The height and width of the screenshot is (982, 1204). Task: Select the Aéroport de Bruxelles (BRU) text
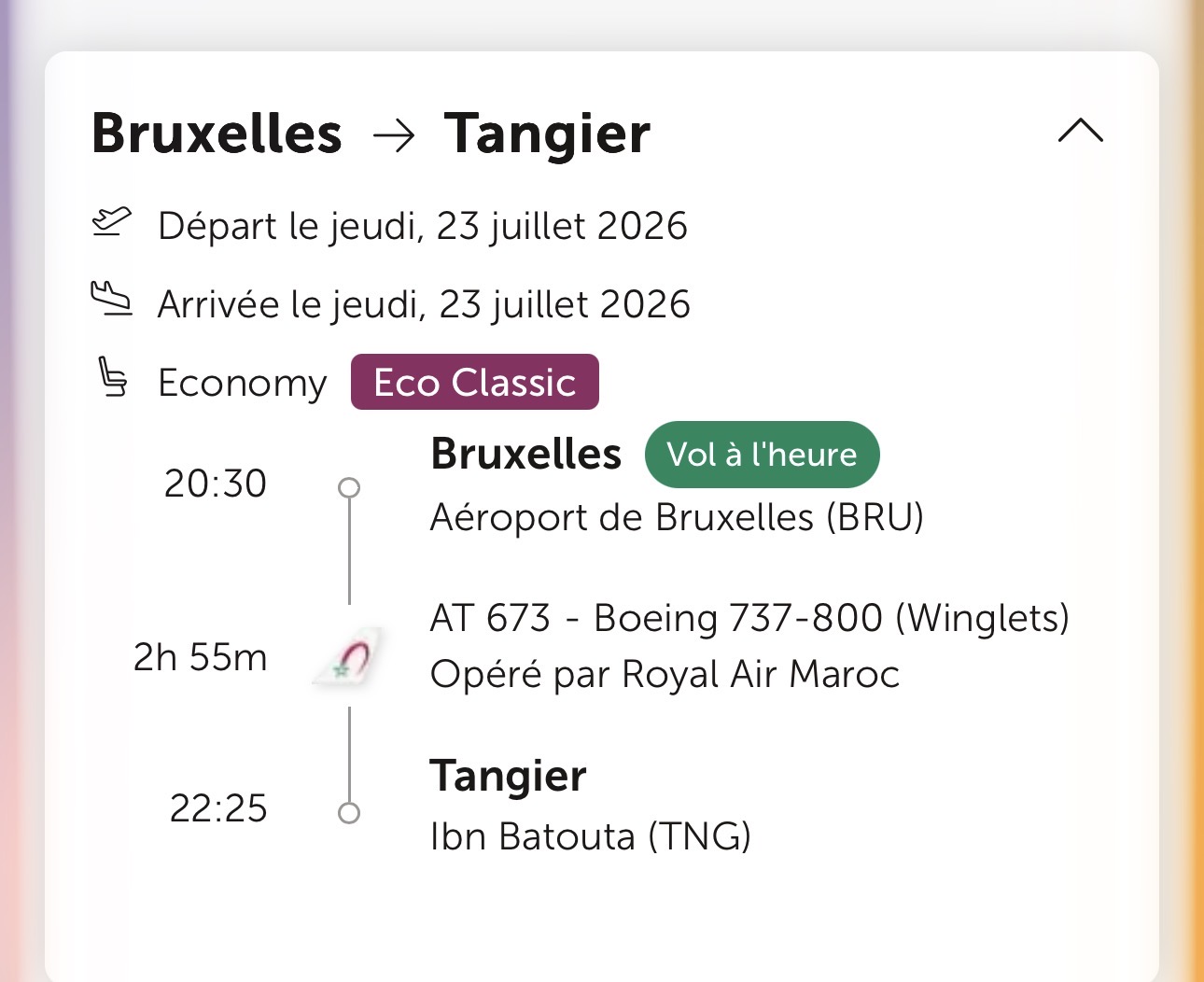pyautogui.click(x=677, y=517)
